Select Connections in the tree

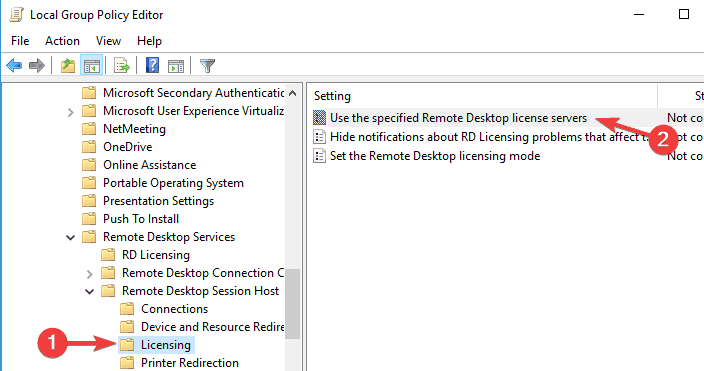coord(175,309)
